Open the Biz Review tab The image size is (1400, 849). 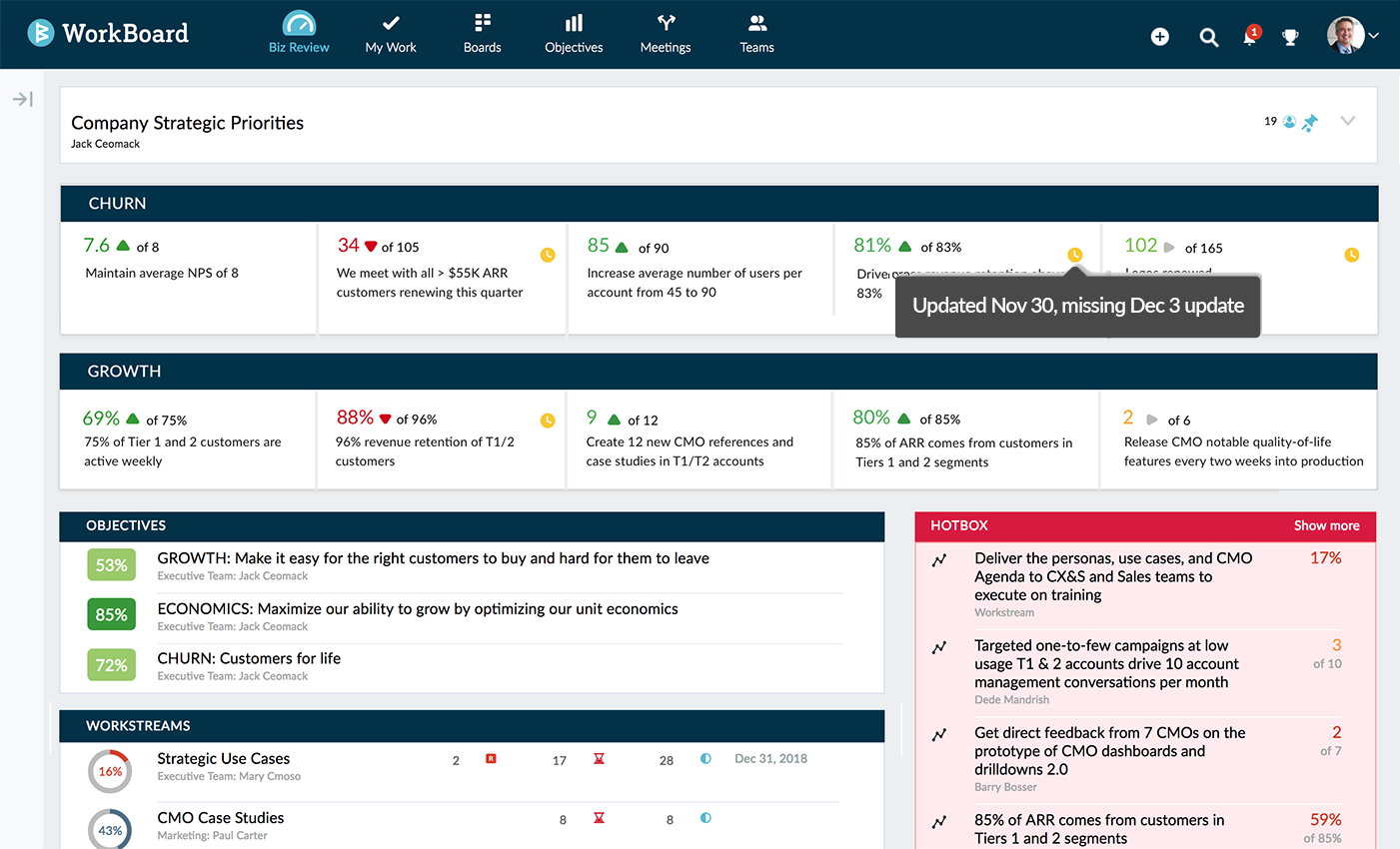point(299,33)
